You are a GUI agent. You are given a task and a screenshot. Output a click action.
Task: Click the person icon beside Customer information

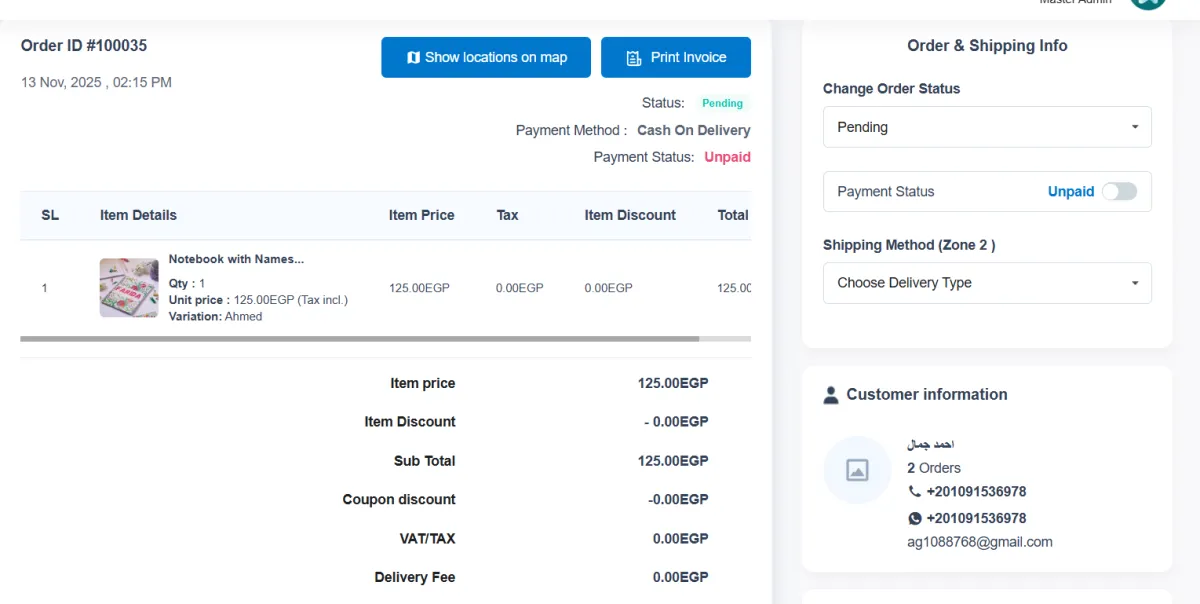coord(831,395)
